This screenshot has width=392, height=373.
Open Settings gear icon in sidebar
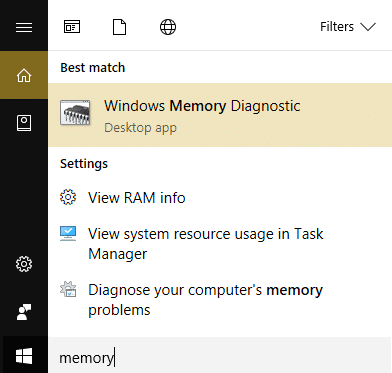(x=24, y=264)
